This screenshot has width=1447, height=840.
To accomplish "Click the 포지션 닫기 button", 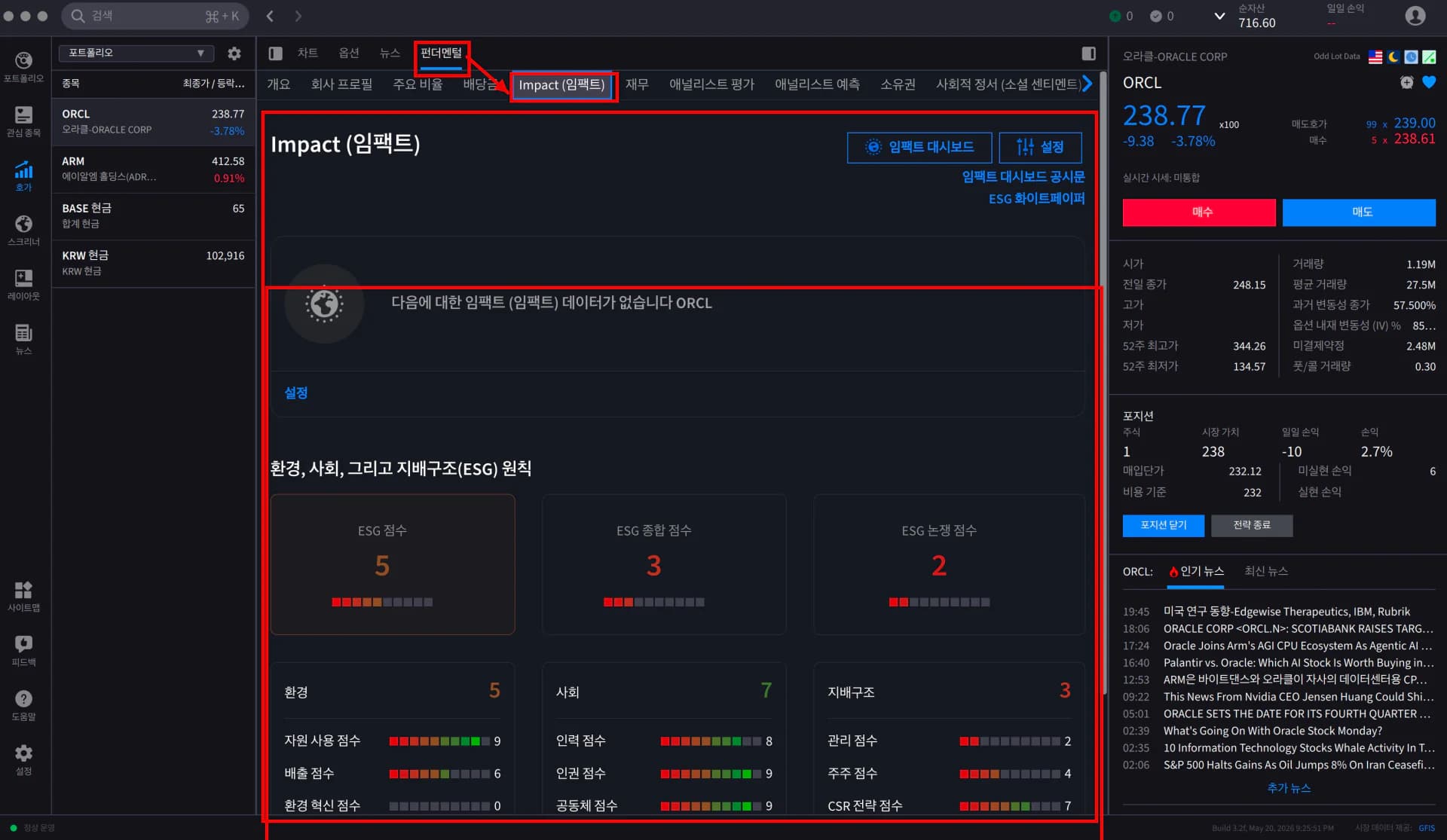I will click(1164, 526).
